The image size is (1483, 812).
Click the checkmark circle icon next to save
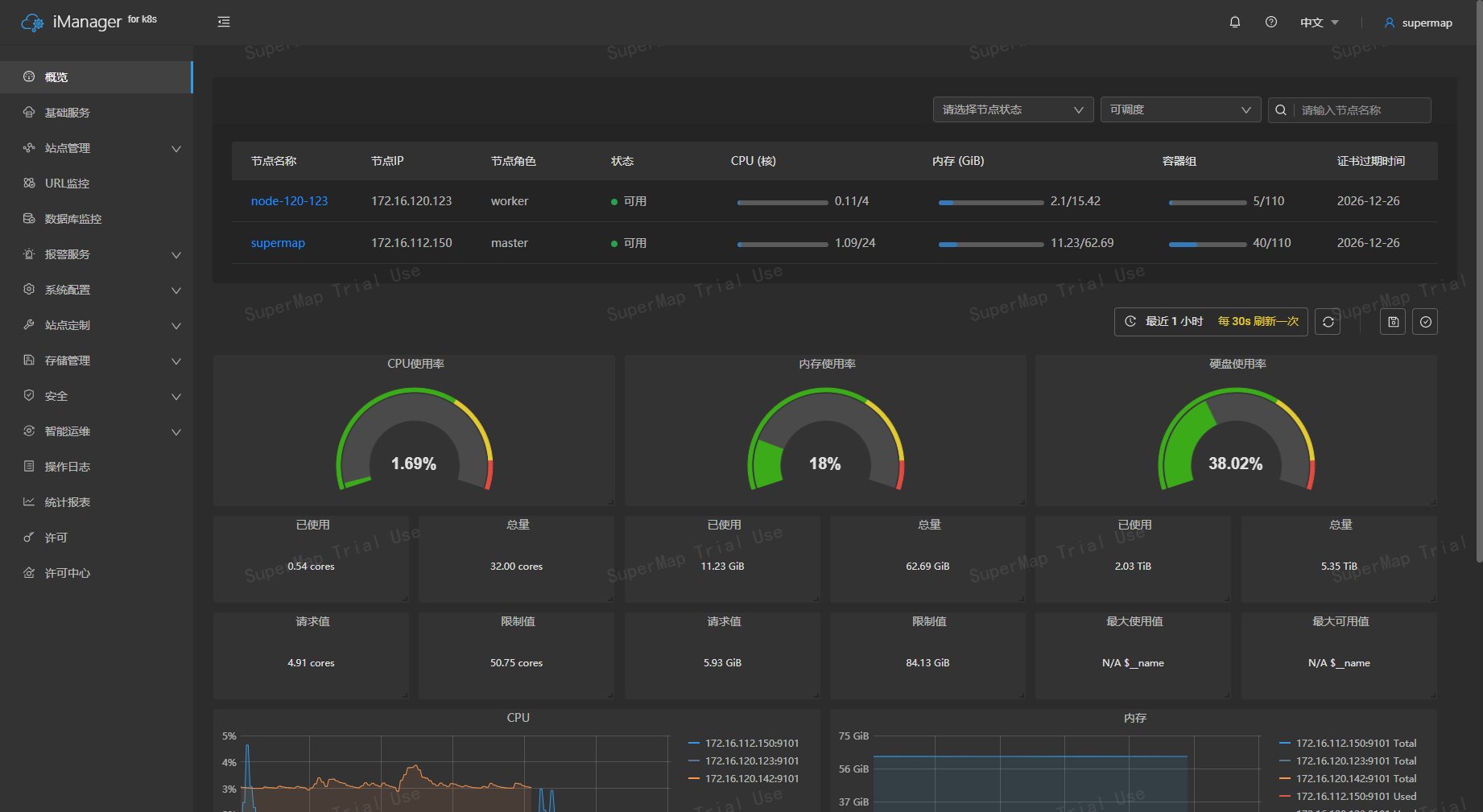coord(1426,321)
